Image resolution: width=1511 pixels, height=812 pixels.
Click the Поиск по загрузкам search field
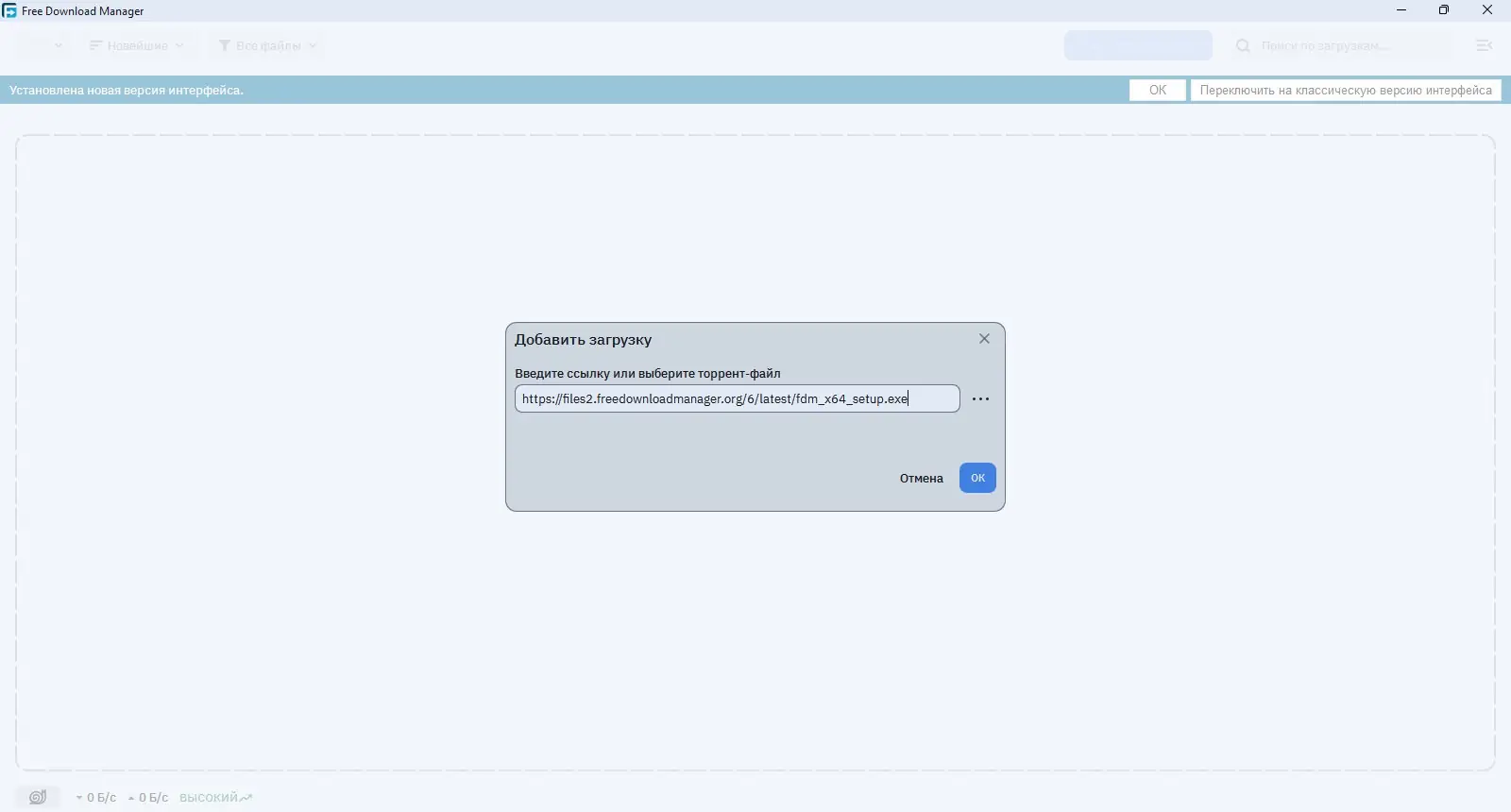pos(1341,45)
